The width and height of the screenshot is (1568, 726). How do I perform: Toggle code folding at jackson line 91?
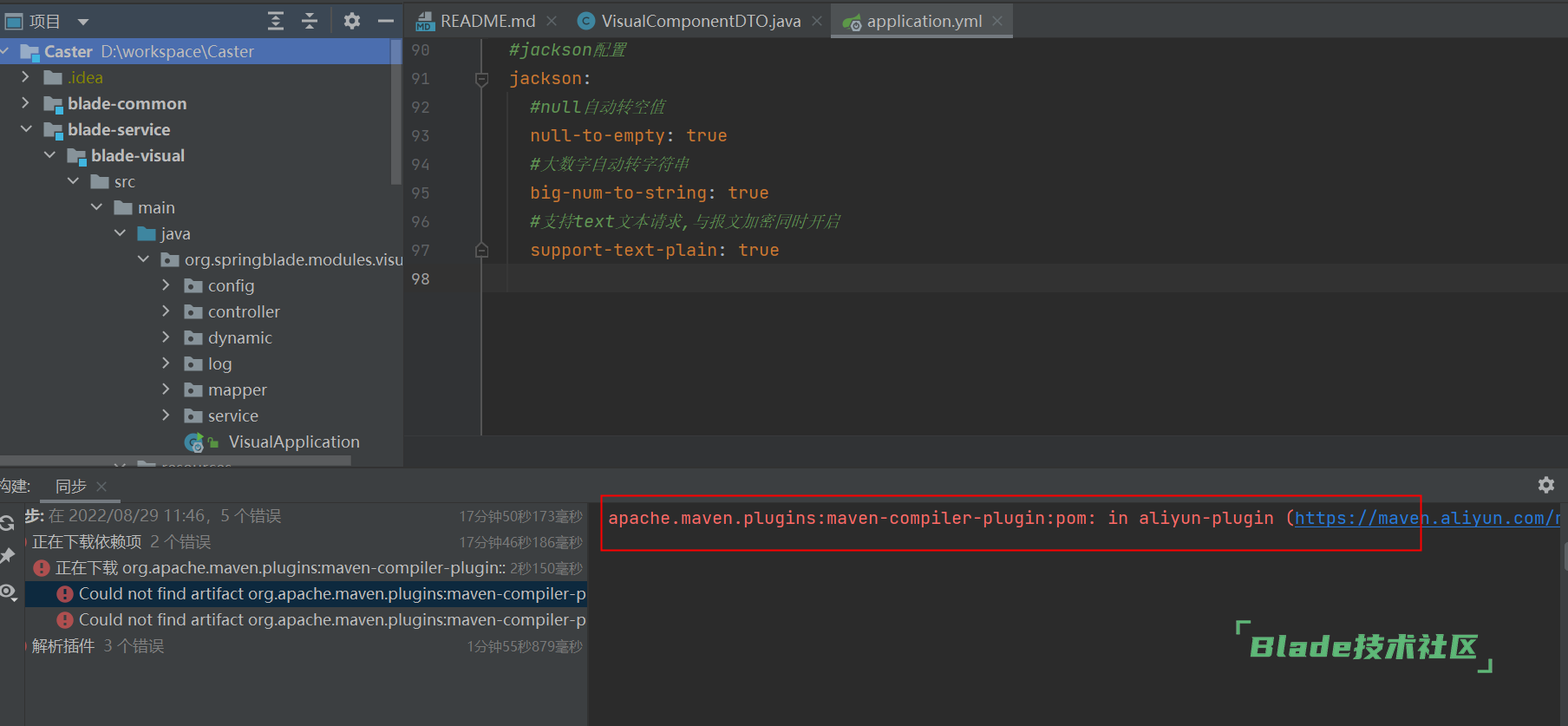click(482, 79)
